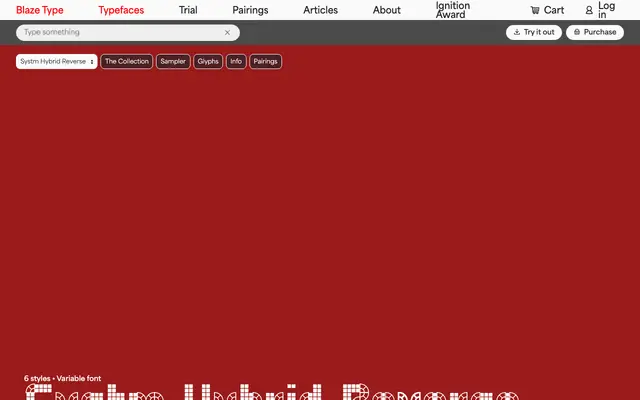This screenshot has width=640, height=400.
Task: Open the Info section tab
Action: click(x=236, y=62)
